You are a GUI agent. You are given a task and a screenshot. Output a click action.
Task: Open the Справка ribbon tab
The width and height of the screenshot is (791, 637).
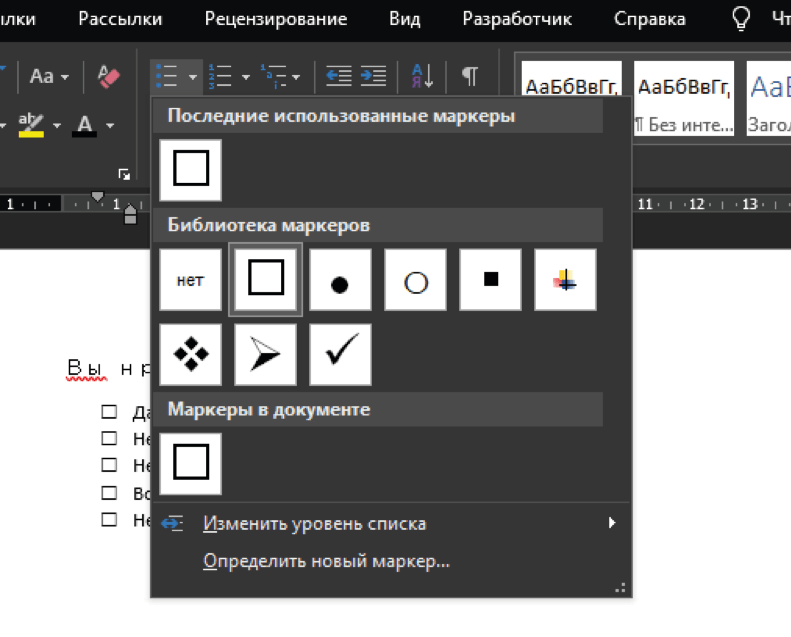tap(650, 19)
